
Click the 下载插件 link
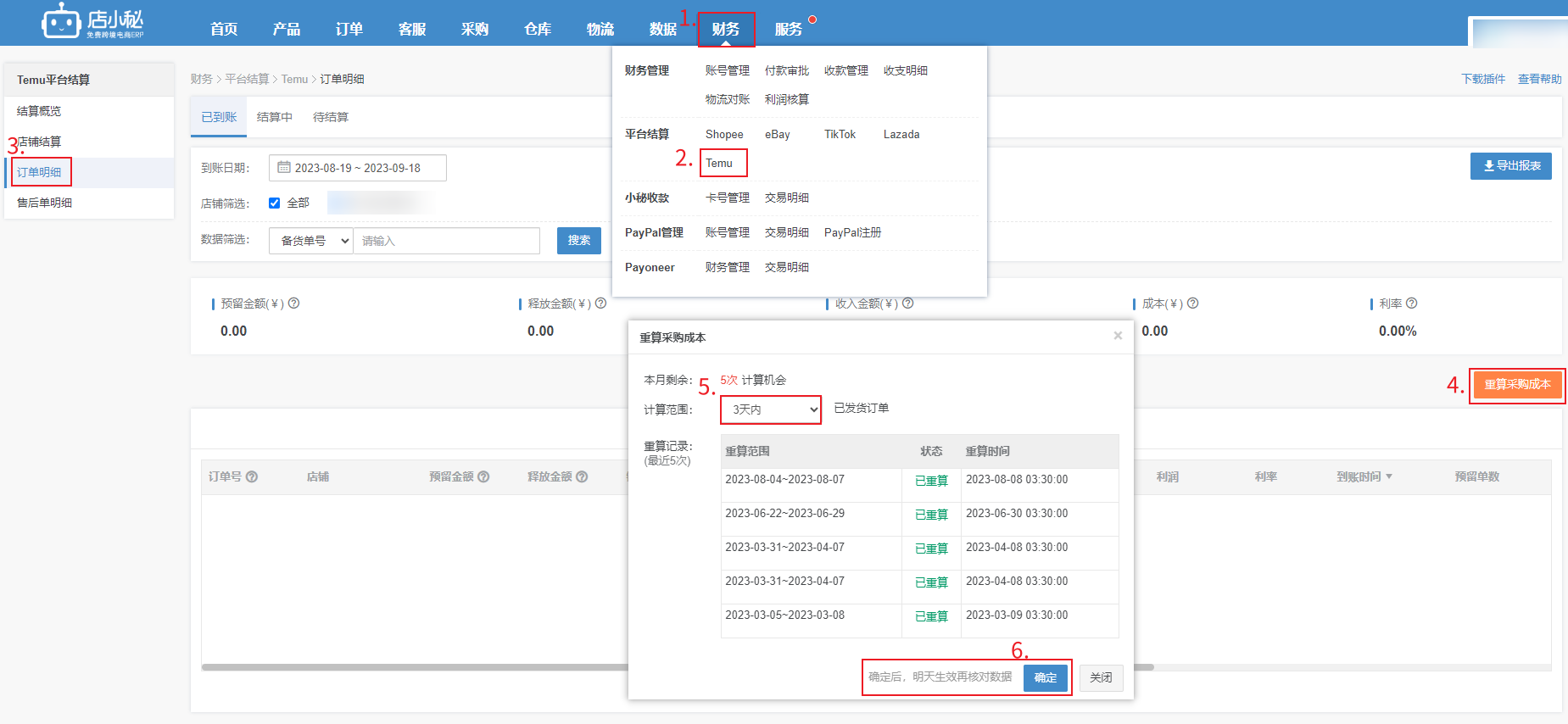tap(1483, 79)
